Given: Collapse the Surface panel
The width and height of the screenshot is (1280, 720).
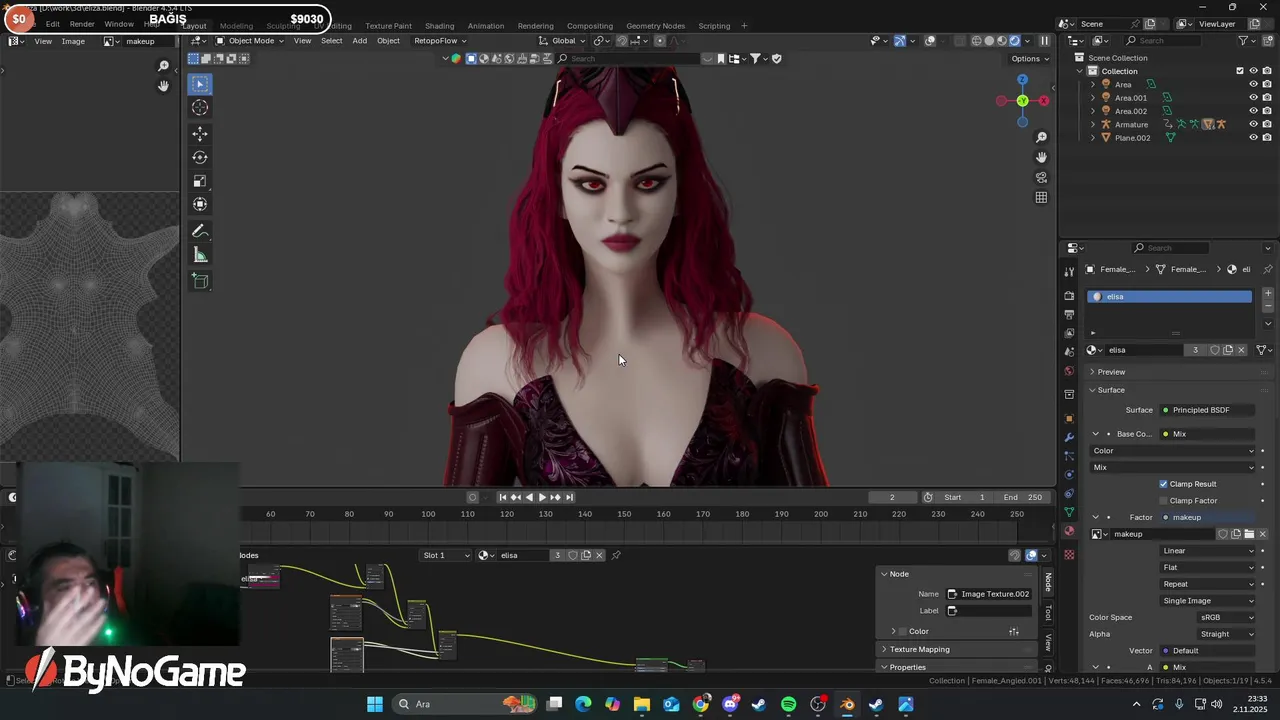Looking at the screenshot, I should (x=1111, y=390).
